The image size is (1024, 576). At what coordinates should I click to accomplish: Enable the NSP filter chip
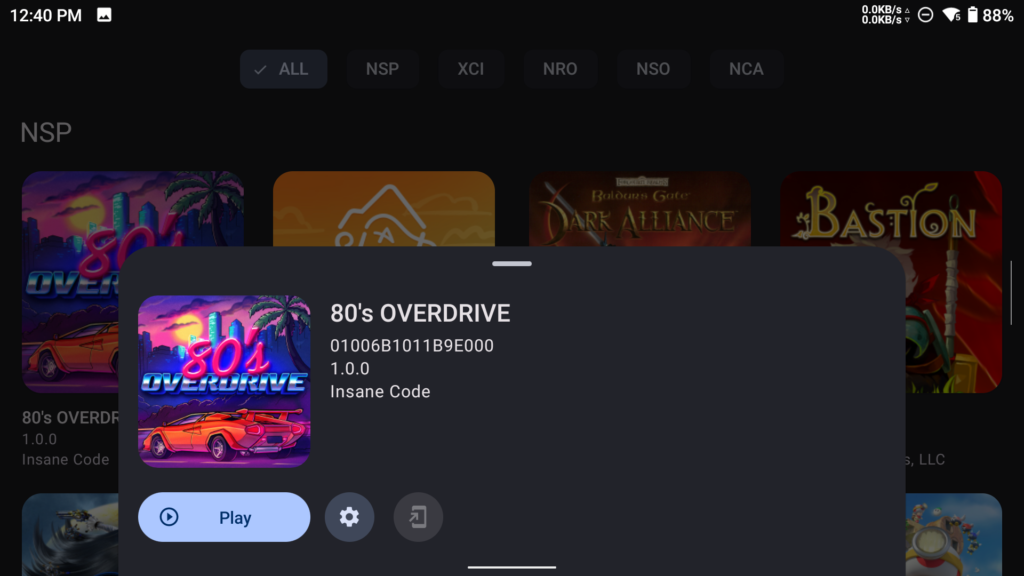click(382, 69)
